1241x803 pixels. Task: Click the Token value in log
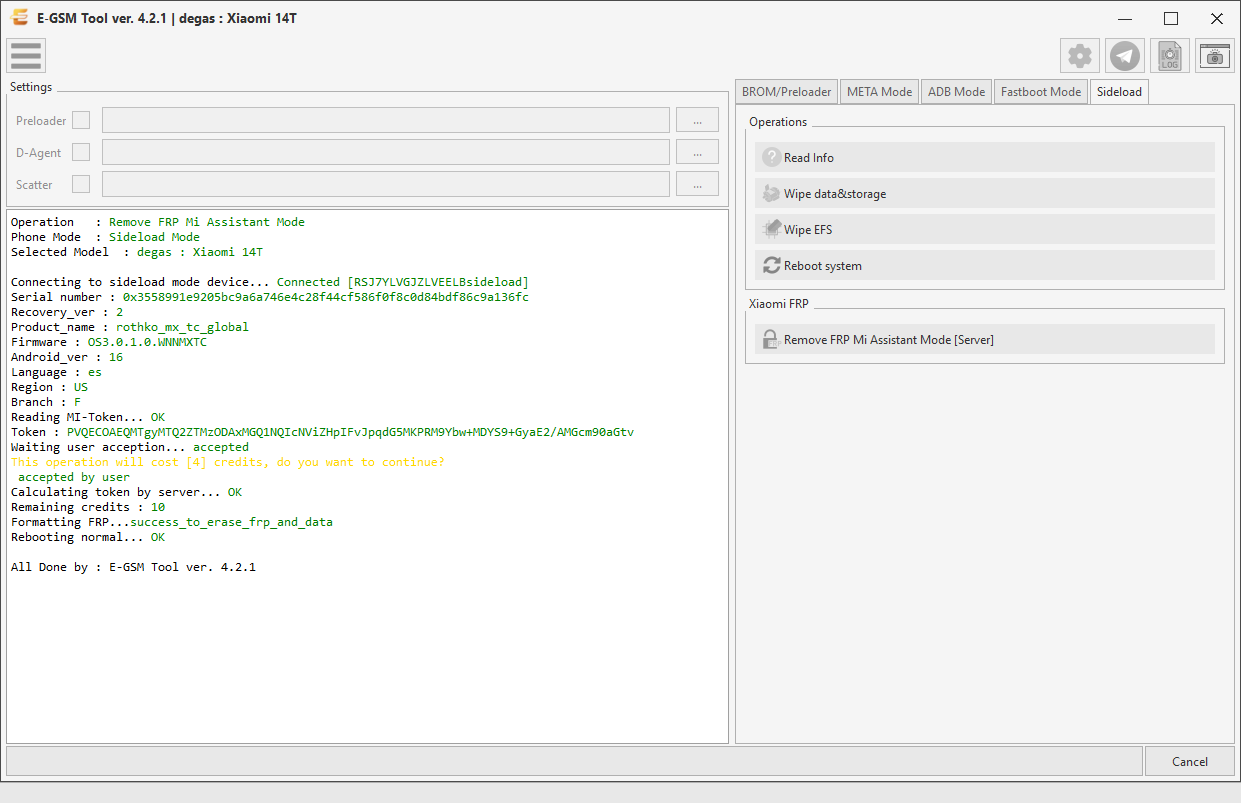point(350,432)
